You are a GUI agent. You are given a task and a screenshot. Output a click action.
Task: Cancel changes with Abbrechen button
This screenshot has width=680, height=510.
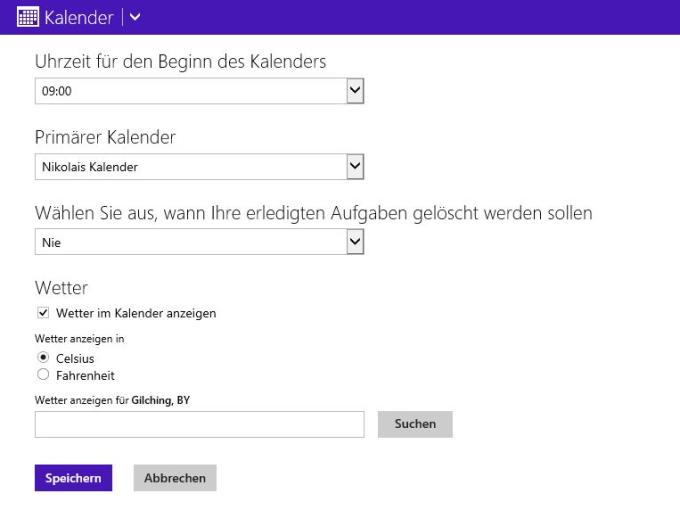point(175,478)
